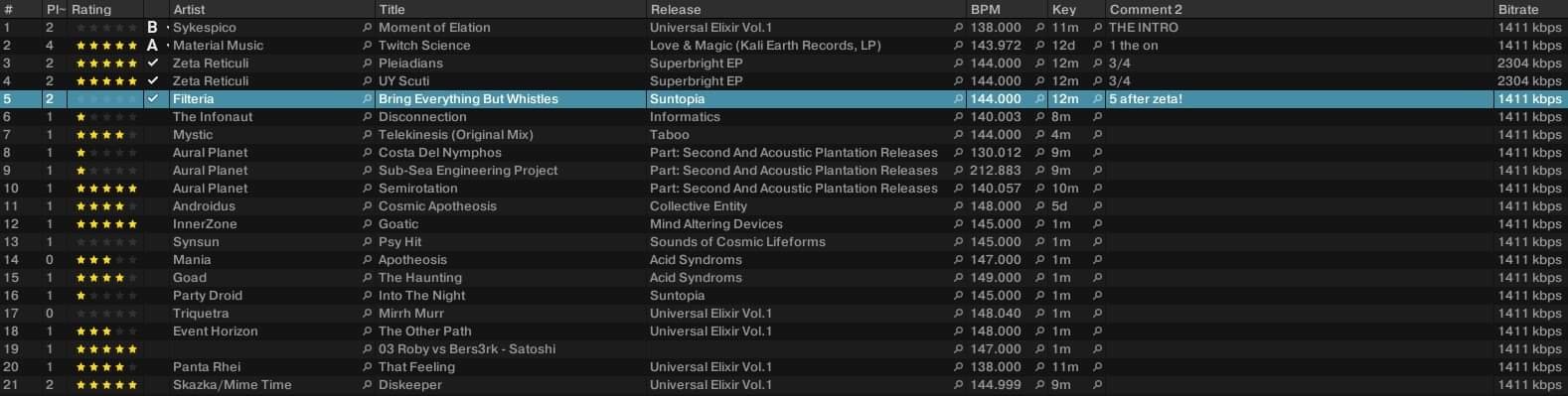1568x396 pixels.
Task: Click magnifier icon beside Diskeeper title
Action: point(367,385)
